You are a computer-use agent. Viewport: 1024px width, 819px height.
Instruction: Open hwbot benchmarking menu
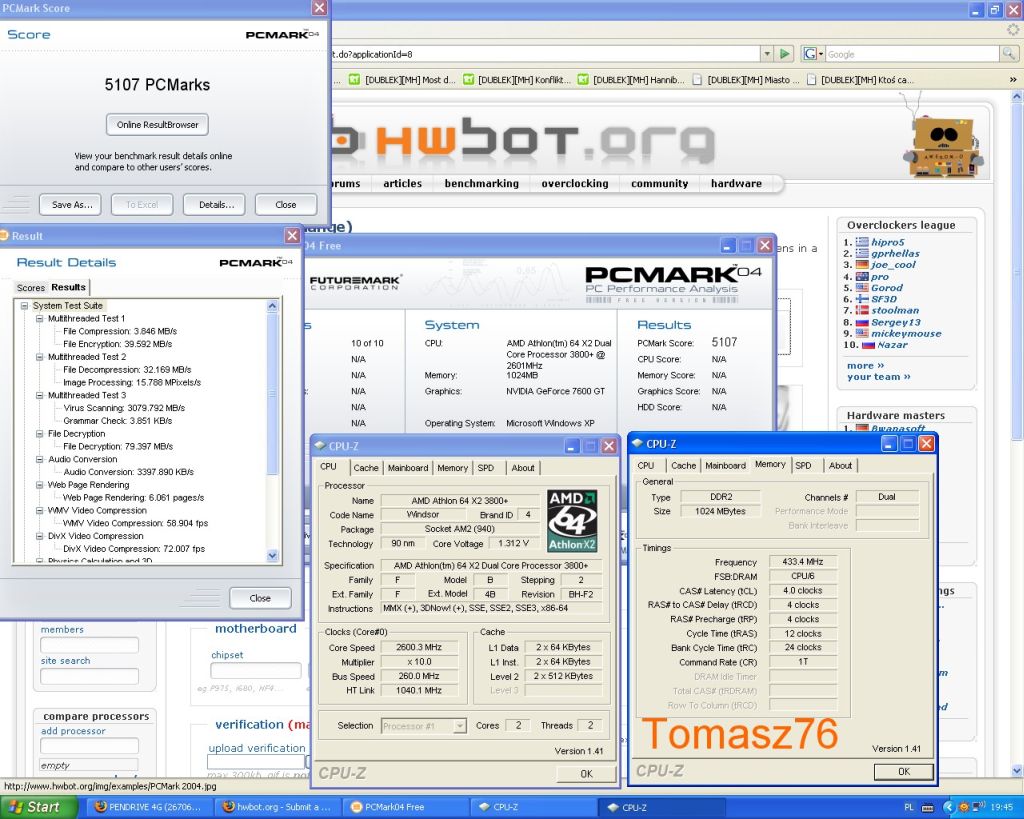coord(481,184)
